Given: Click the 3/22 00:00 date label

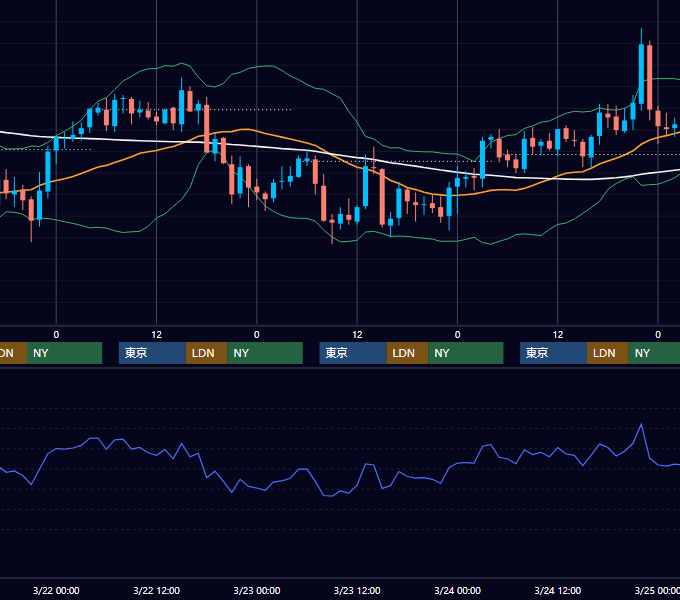Looking at the screenshot, I should tap(56, 590).
